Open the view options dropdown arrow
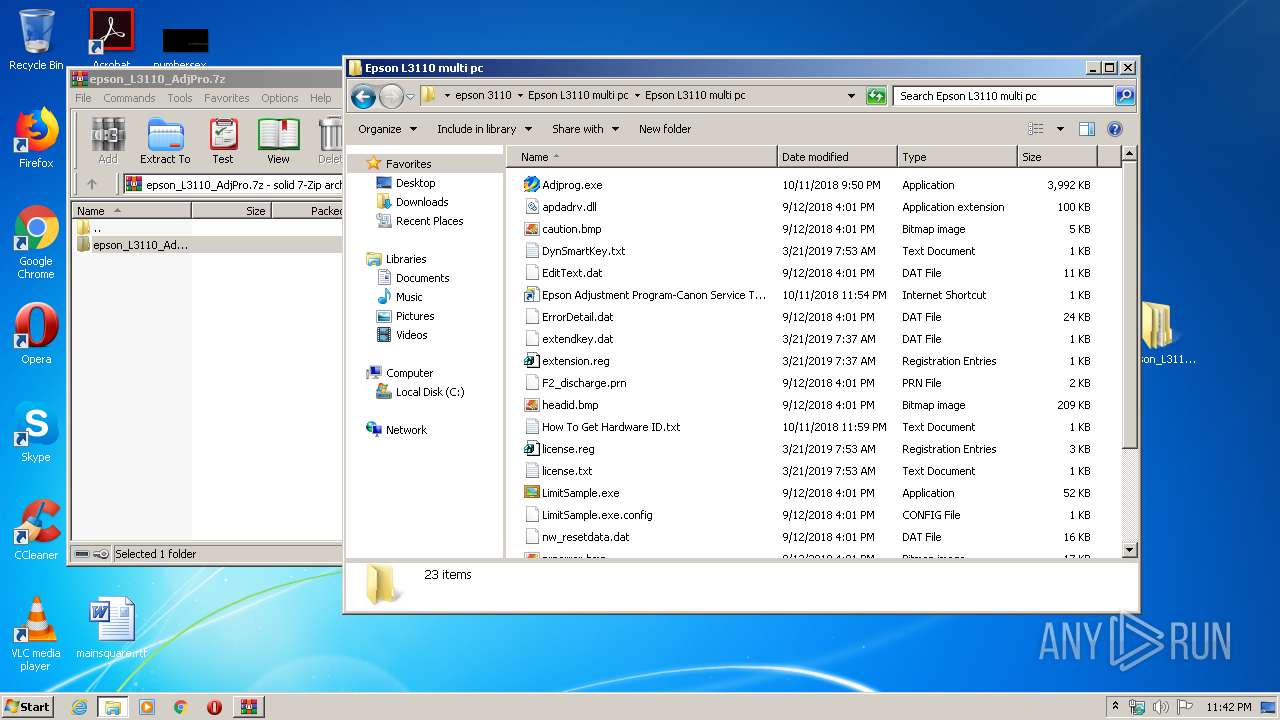Screen dimensions: 1280x720 [x=1060, y=129]
